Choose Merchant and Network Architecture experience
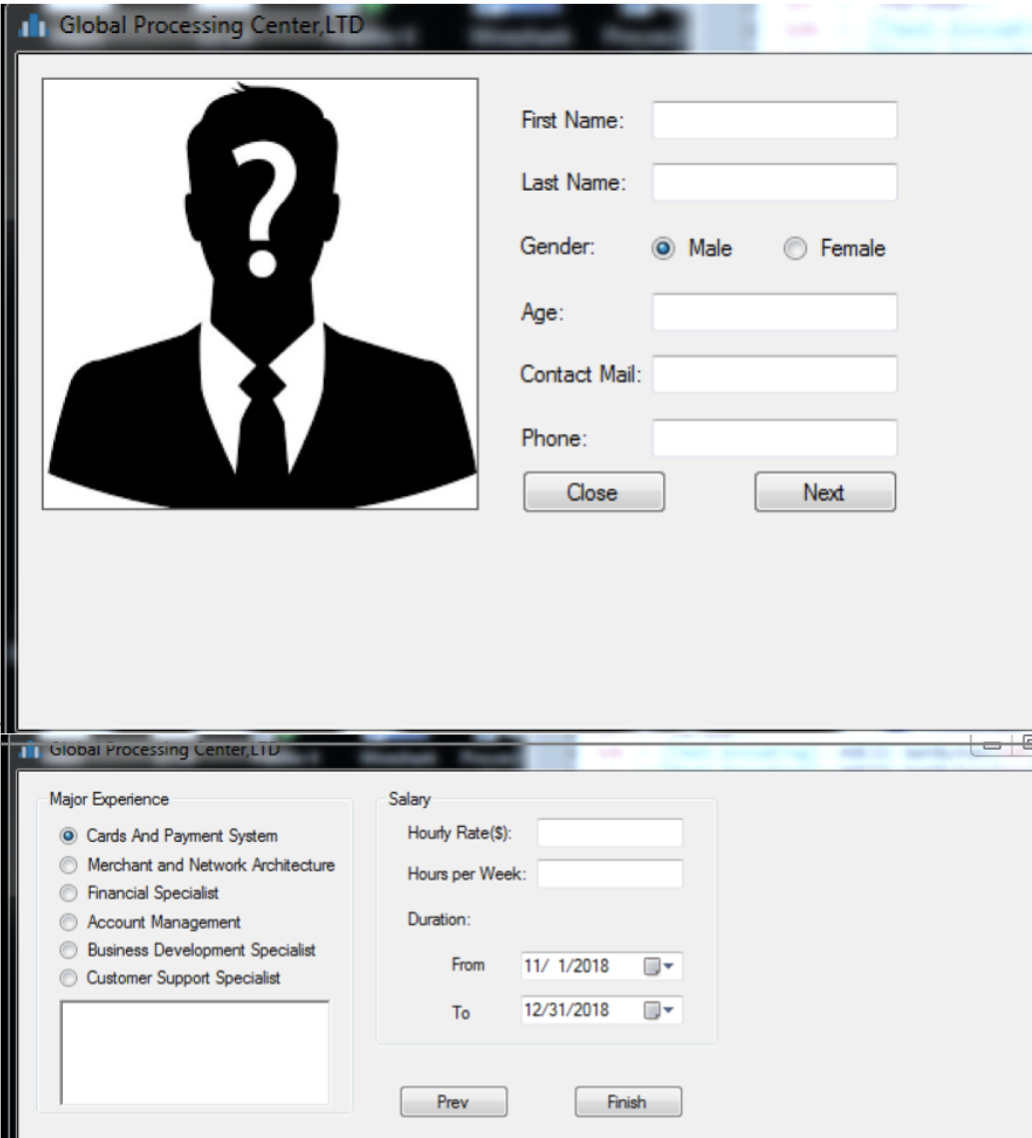1032x1138 pixels. click(69, 865)
